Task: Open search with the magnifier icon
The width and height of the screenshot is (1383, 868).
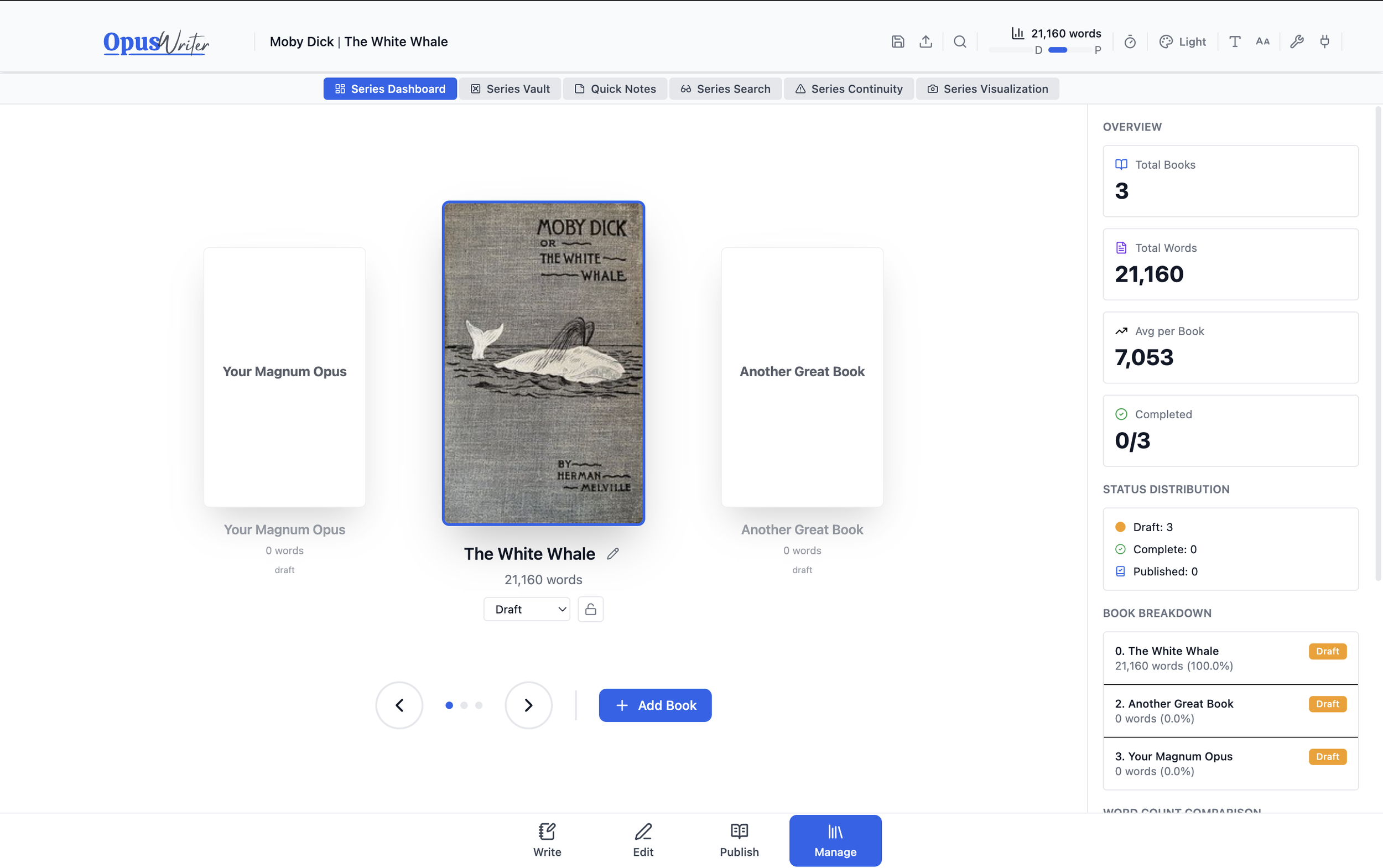Action: point(959,41)
